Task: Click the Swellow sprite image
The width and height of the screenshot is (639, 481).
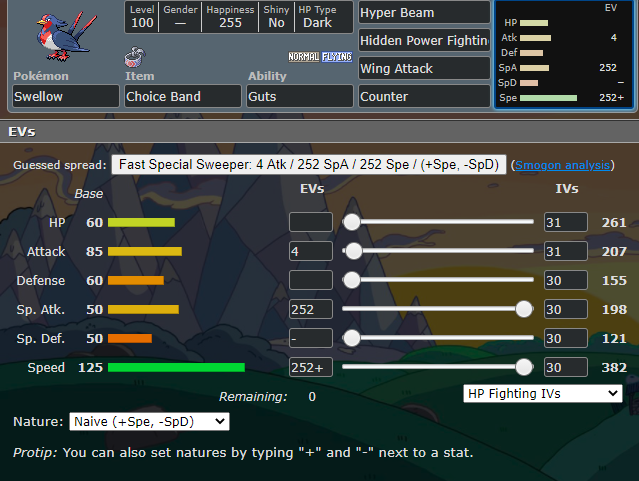Action: [66, 38]
